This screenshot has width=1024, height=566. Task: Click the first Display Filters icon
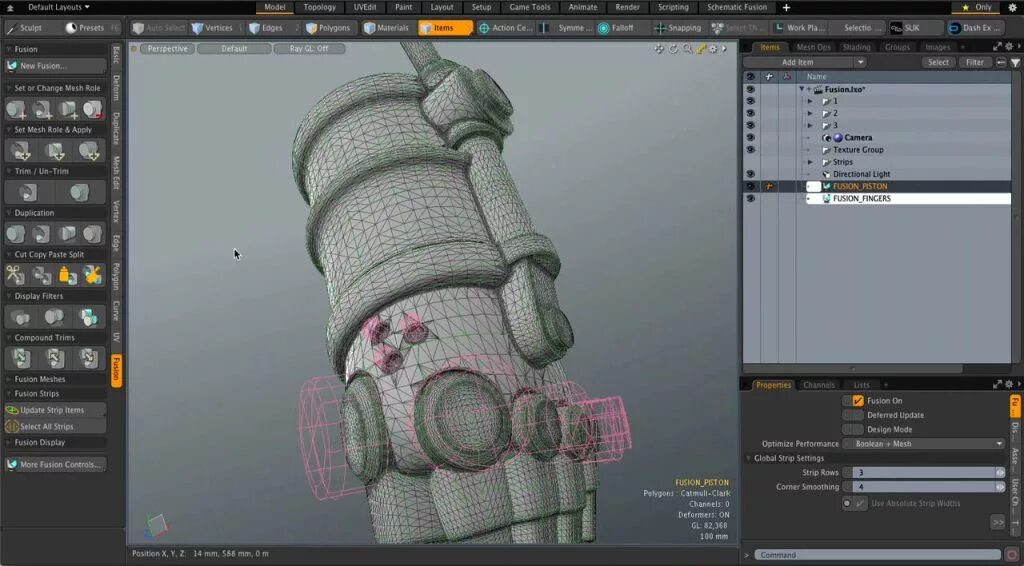[x=20, y=317]
